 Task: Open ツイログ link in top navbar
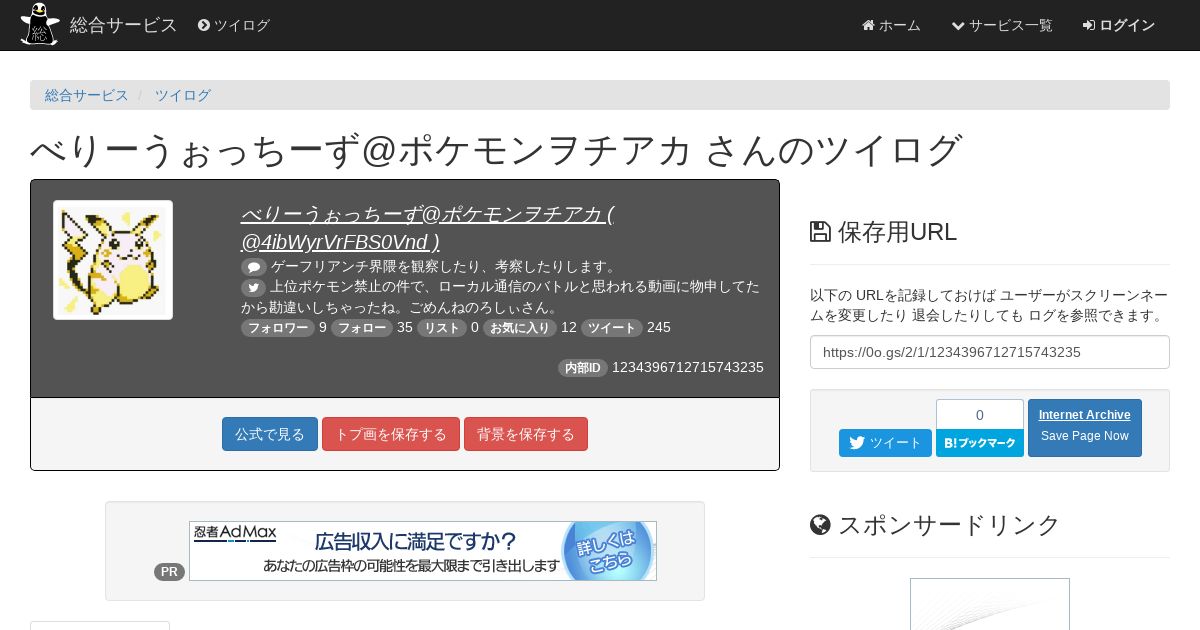(234, 25)
